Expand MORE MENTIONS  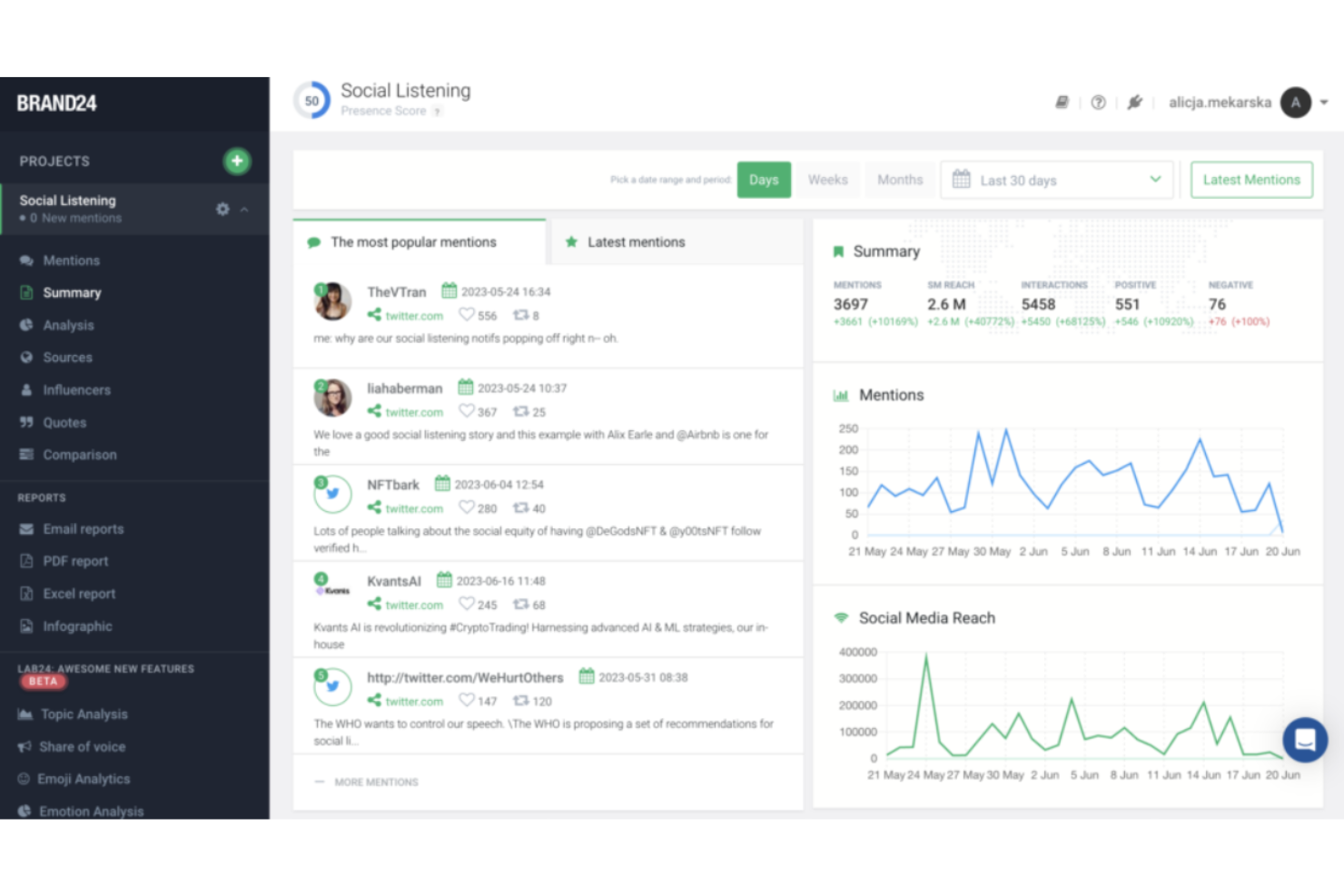coord(376,782)
